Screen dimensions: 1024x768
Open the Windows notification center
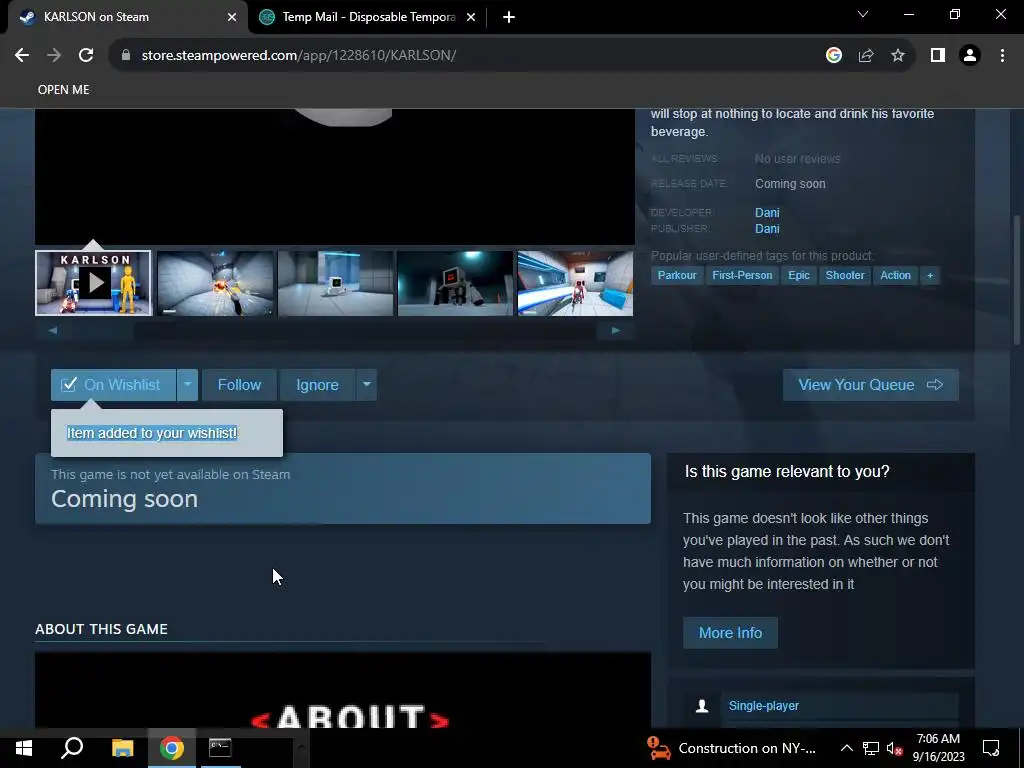tap(991, 748)
